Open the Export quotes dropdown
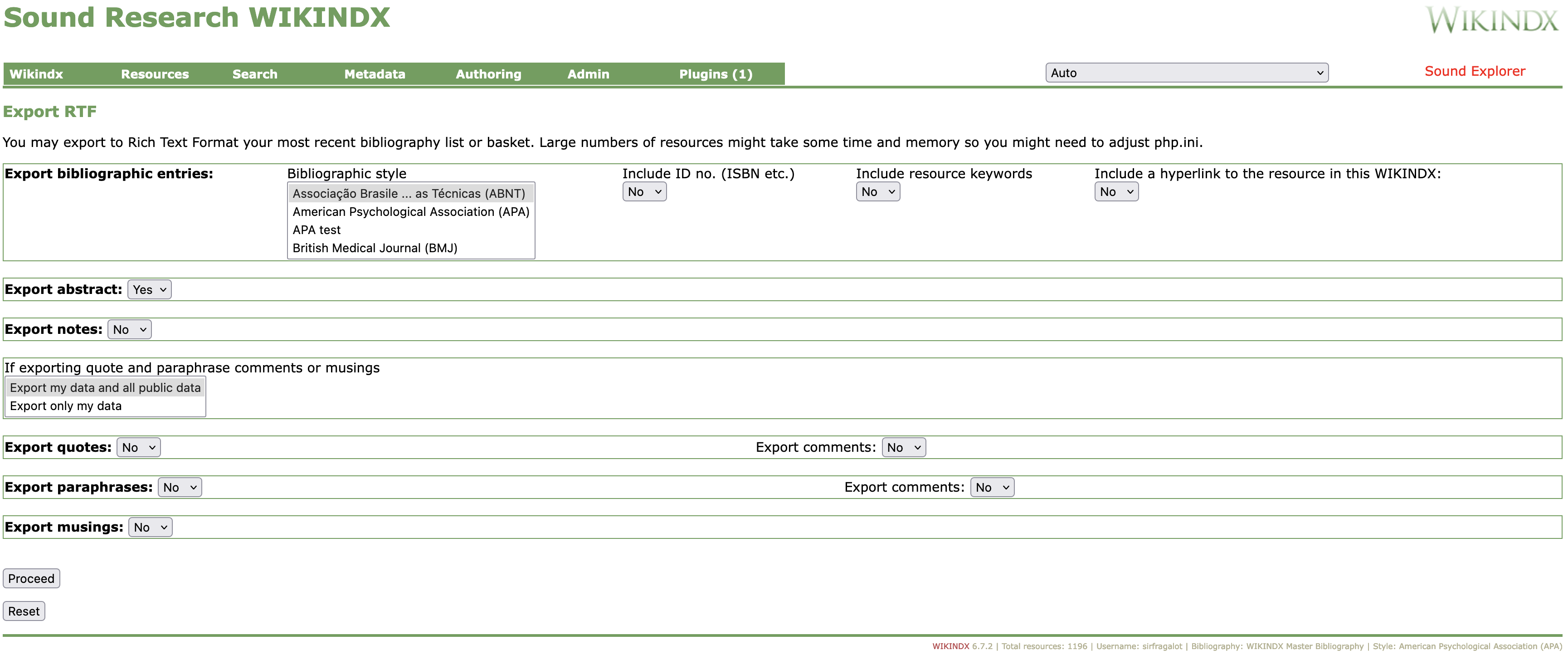Viewport: 1568px width, 655px height. click(x=138, y=448)
